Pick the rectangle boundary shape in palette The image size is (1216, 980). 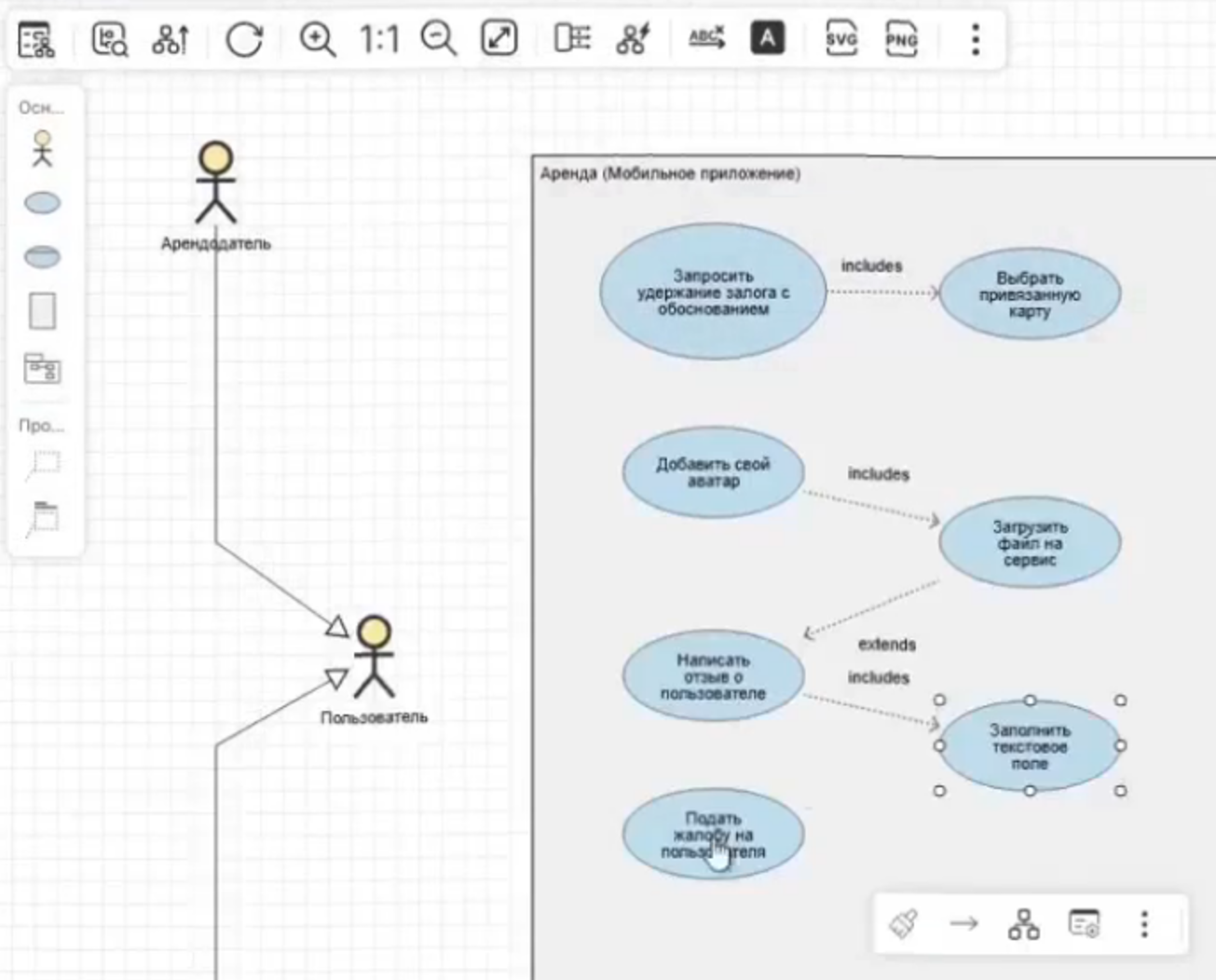tap(42, 311)
